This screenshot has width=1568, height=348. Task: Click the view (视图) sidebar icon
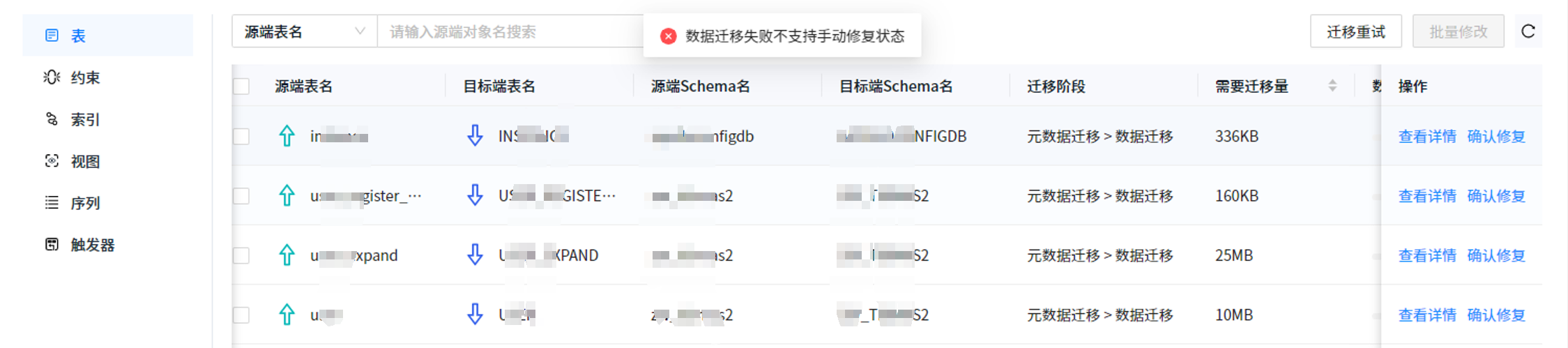pyautogui.click(x=52, y=161)
